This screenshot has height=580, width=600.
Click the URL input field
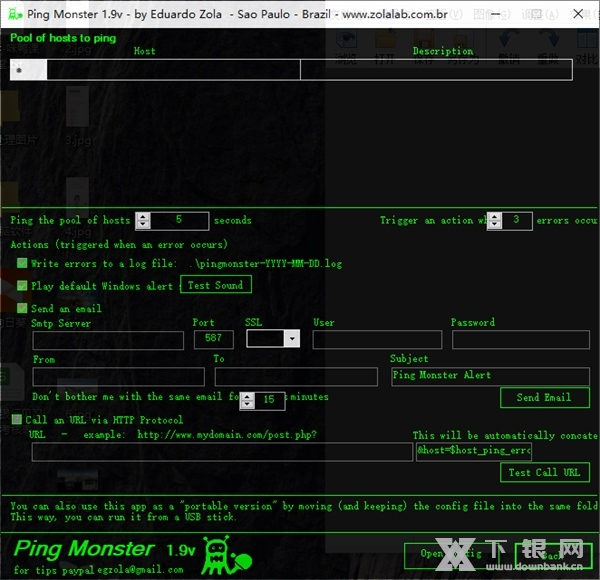click(x=222, y=452)
